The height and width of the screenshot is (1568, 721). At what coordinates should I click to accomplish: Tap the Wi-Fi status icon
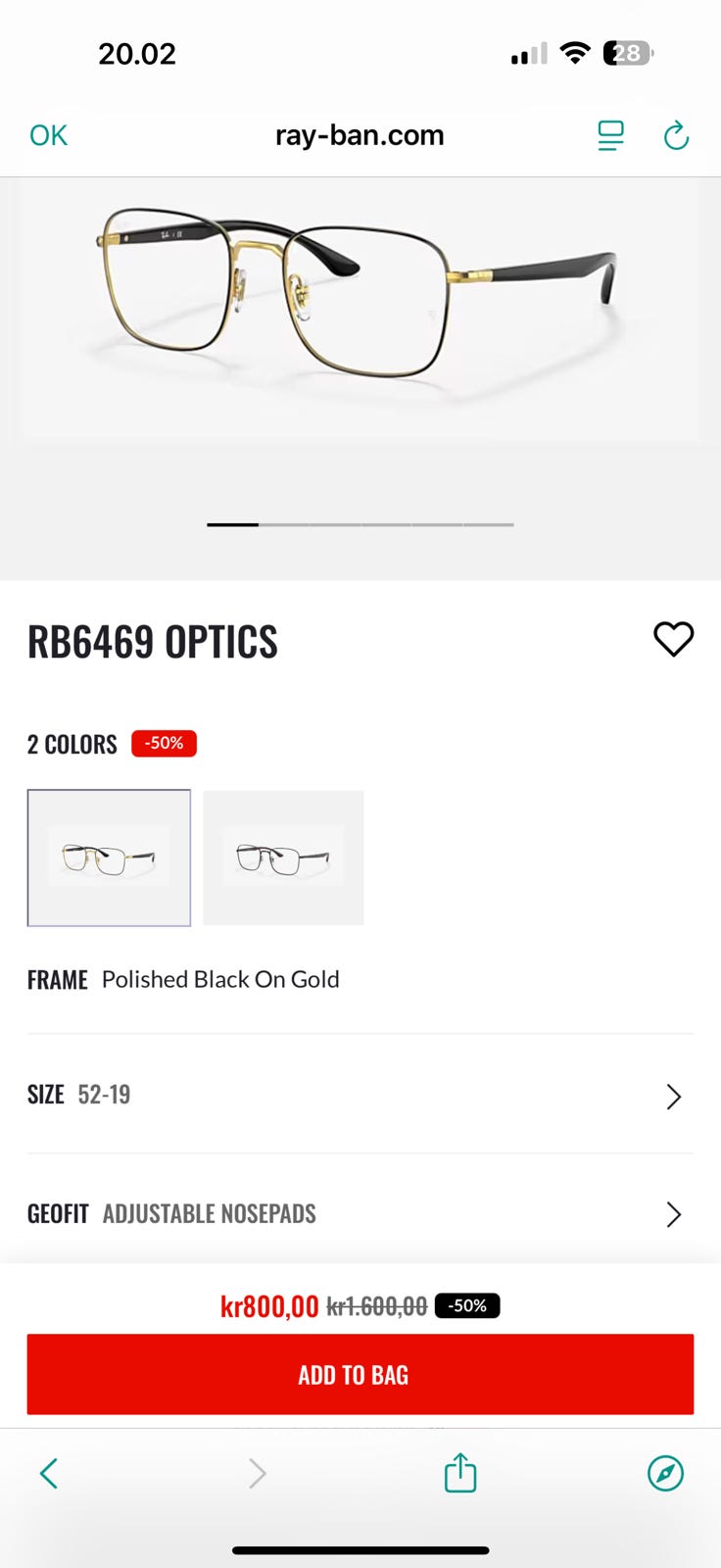pos(575,53)
